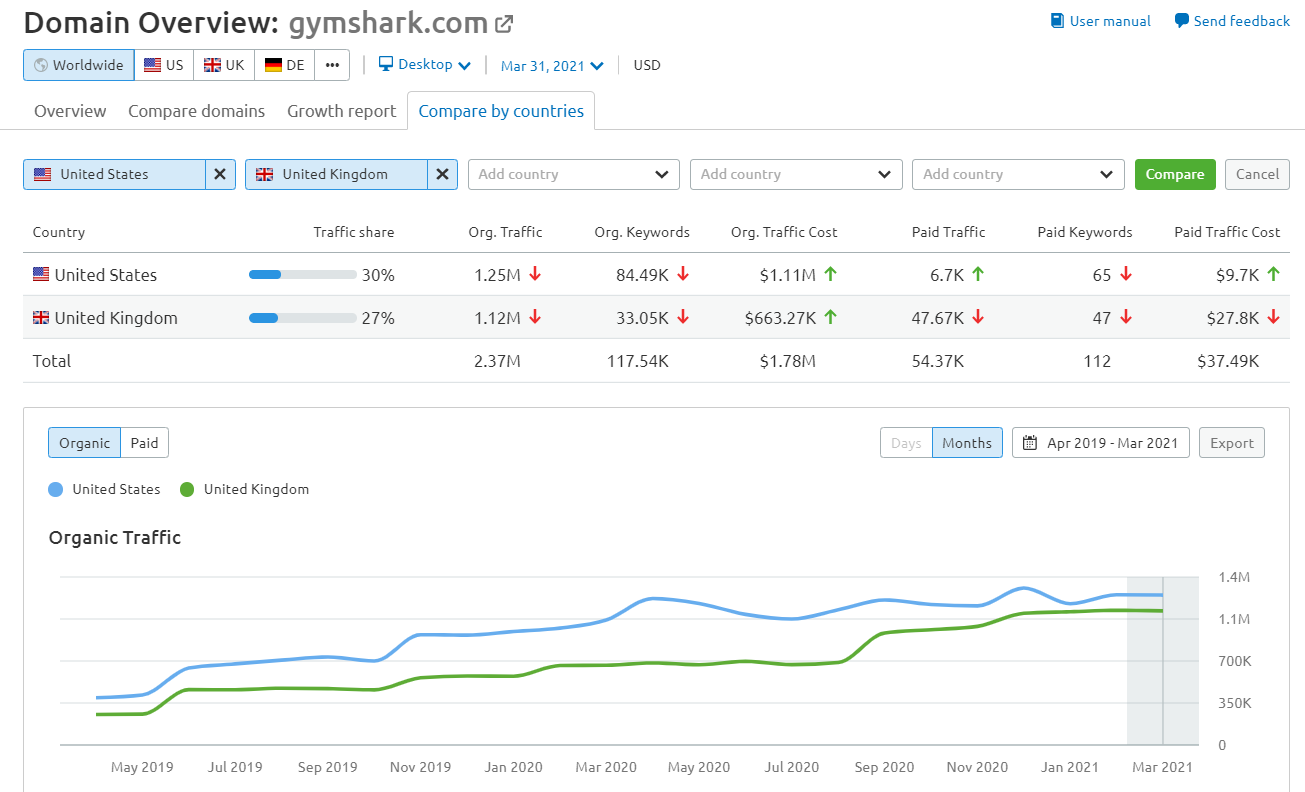Viewport: 1305px width, 792px height.
Task: Click the Cancel button
Action: (x=1257, y=174)
